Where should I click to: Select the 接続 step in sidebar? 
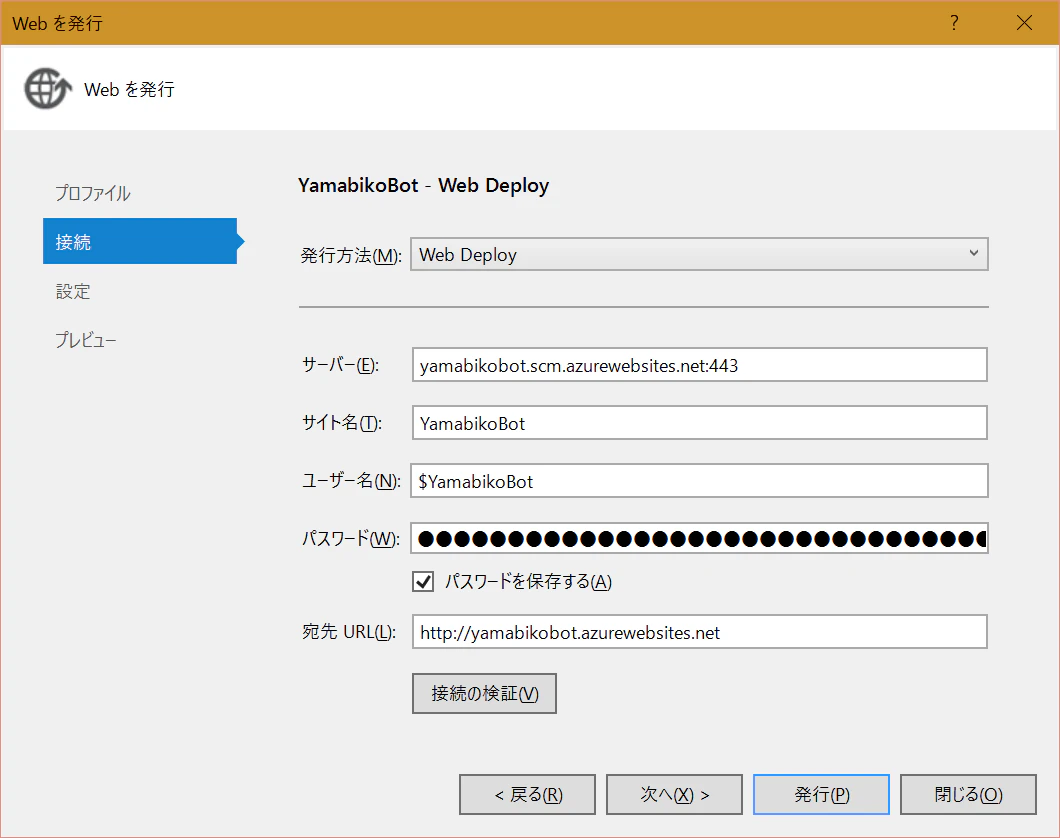pos(140,241)
